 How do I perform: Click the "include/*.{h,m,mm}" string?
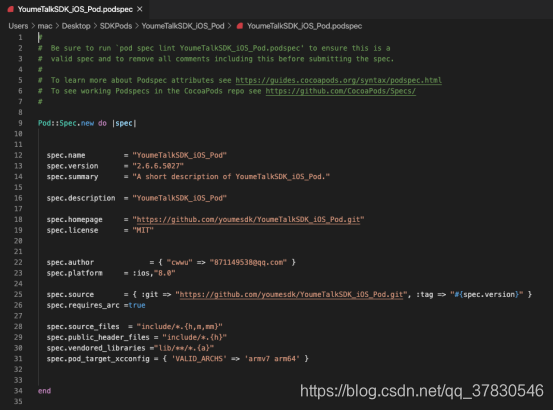point(179,327)
